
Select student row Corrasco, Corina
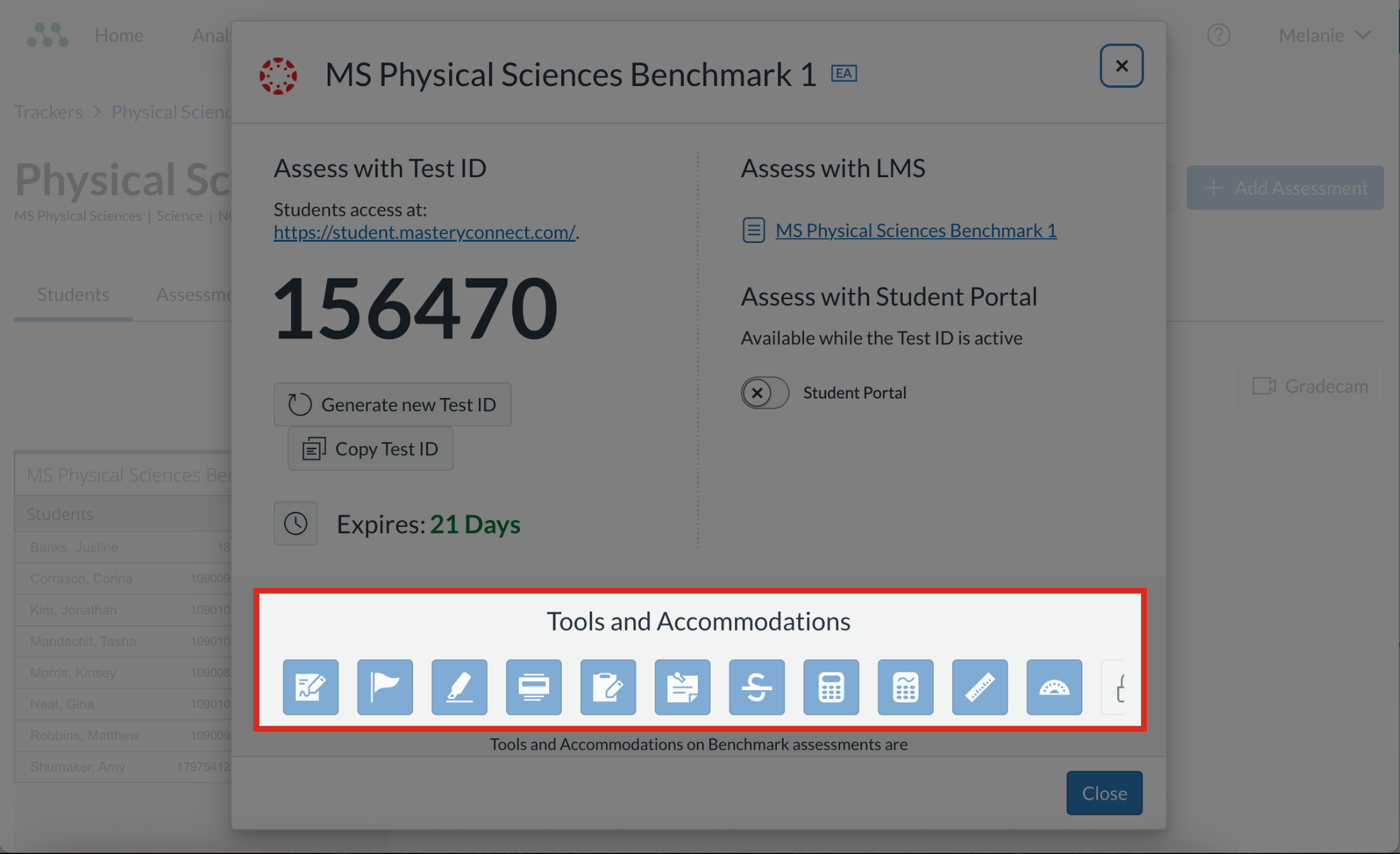pos(123,579)
